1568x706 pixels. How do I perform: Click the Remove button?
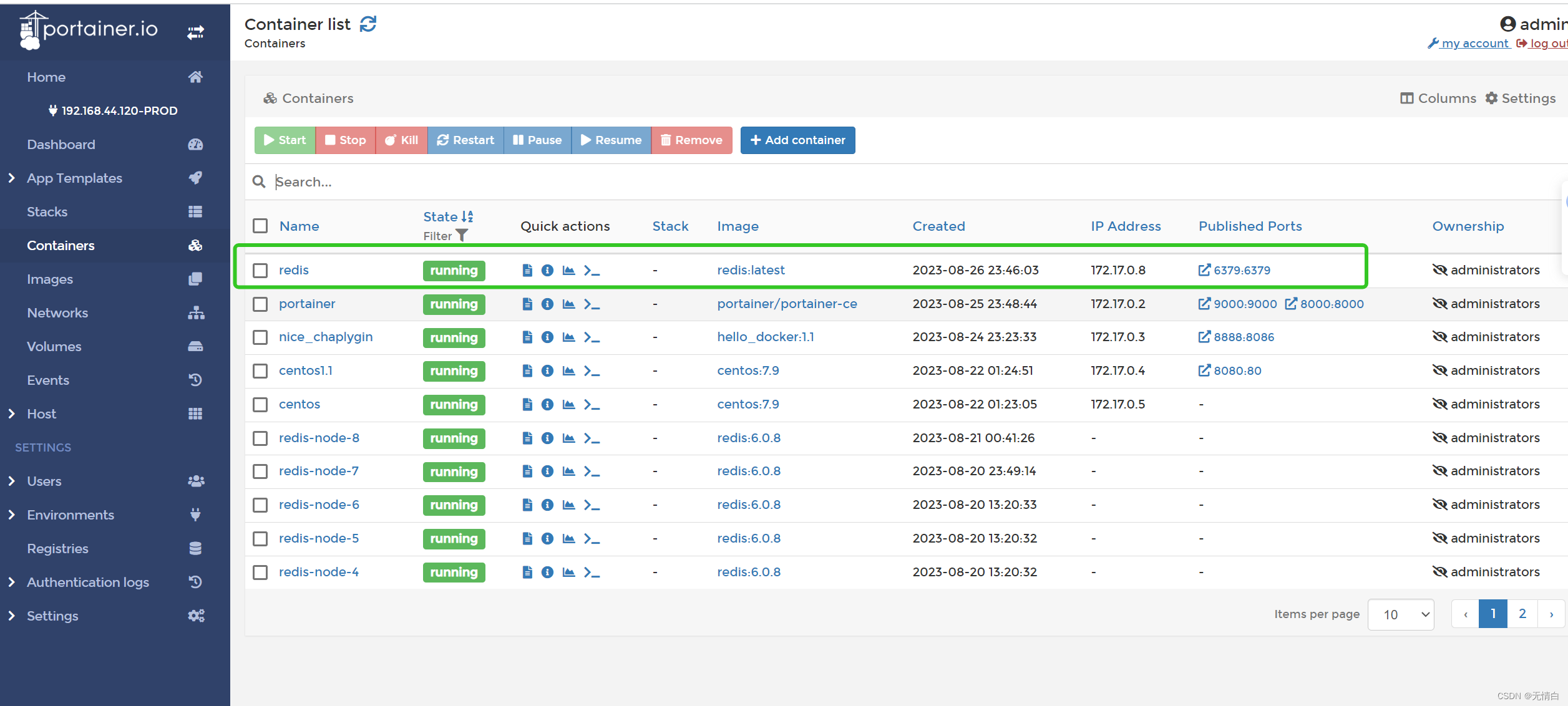[x=691, y=140]
